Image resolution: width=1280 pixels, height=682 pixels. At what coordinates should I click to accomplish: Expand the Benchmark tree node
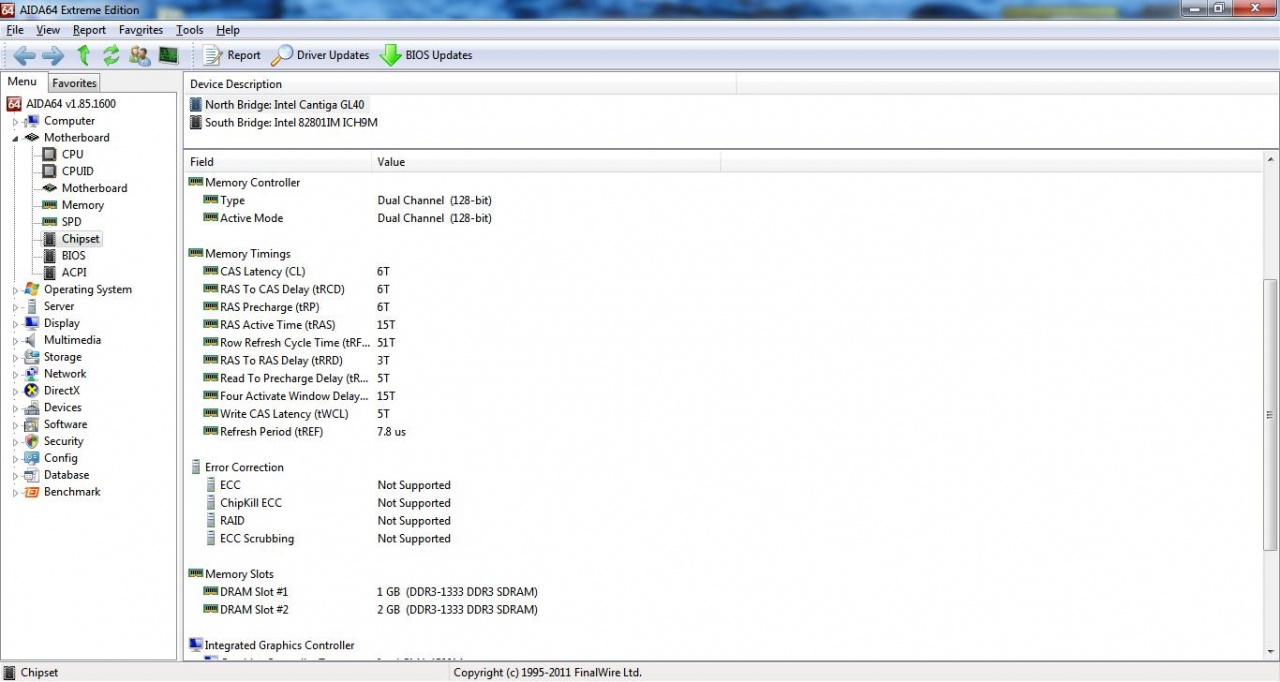[x=15, y=493]
